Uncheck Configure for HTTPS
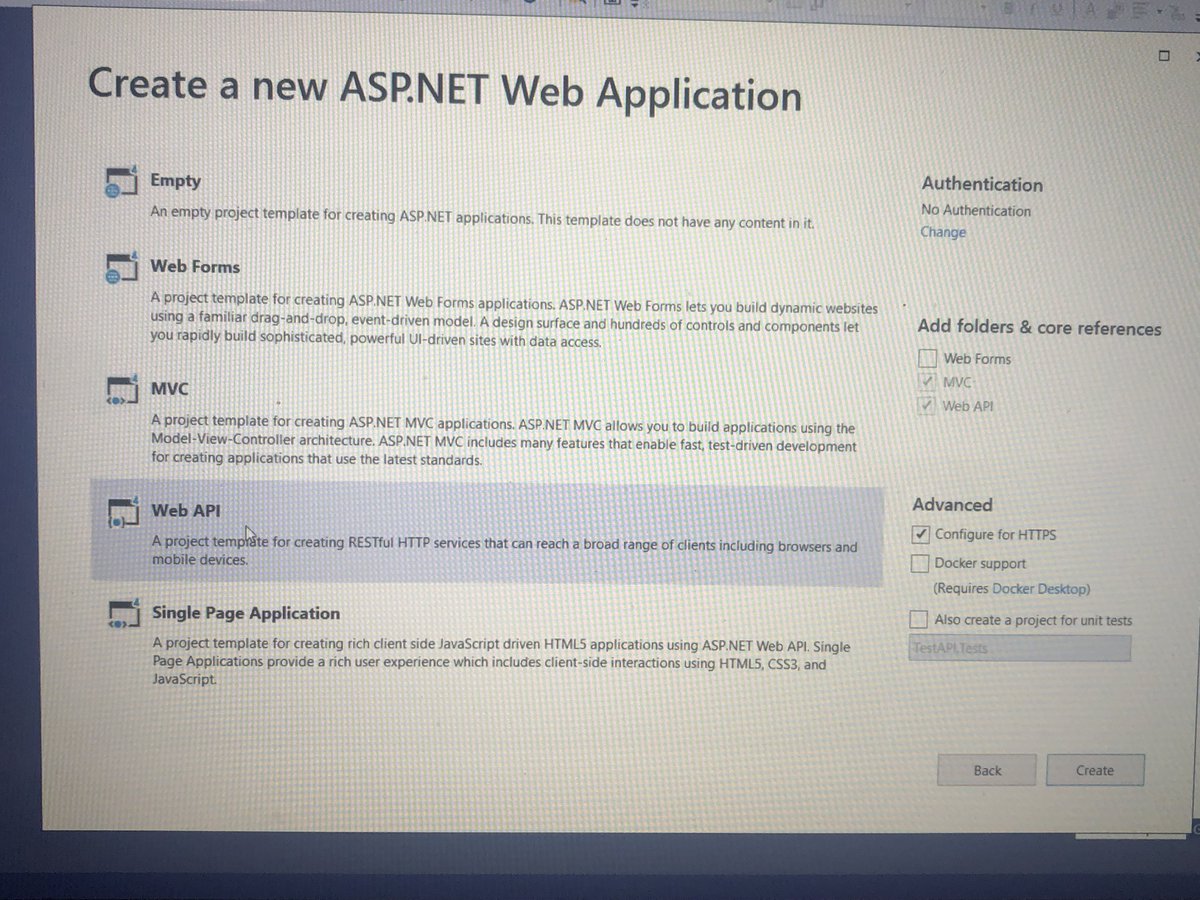The image size is (1200, 900). pyautogui.click(x=921, y=535)
